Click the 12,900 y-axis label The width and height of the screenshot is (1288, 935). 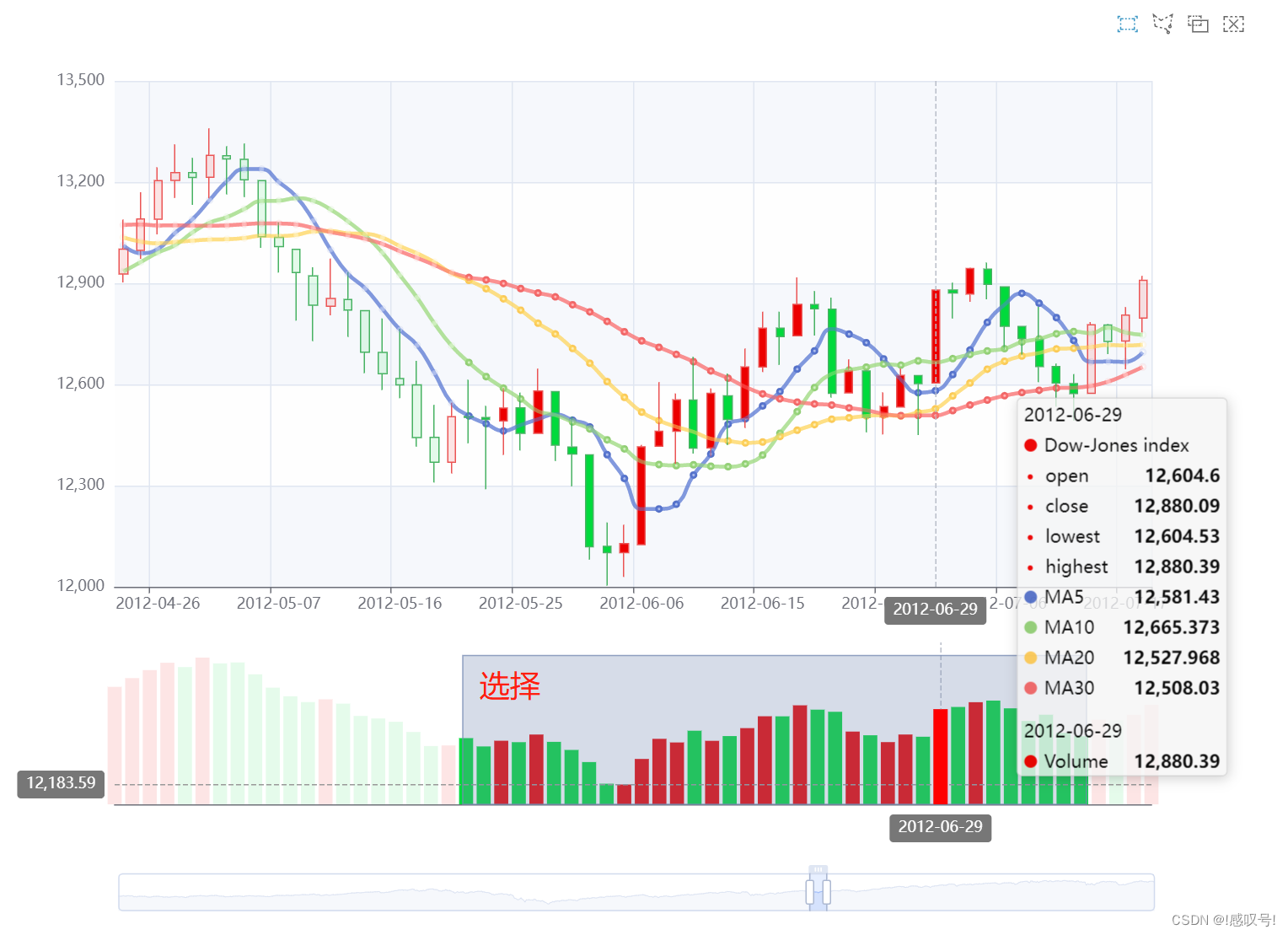pos(81,282)
